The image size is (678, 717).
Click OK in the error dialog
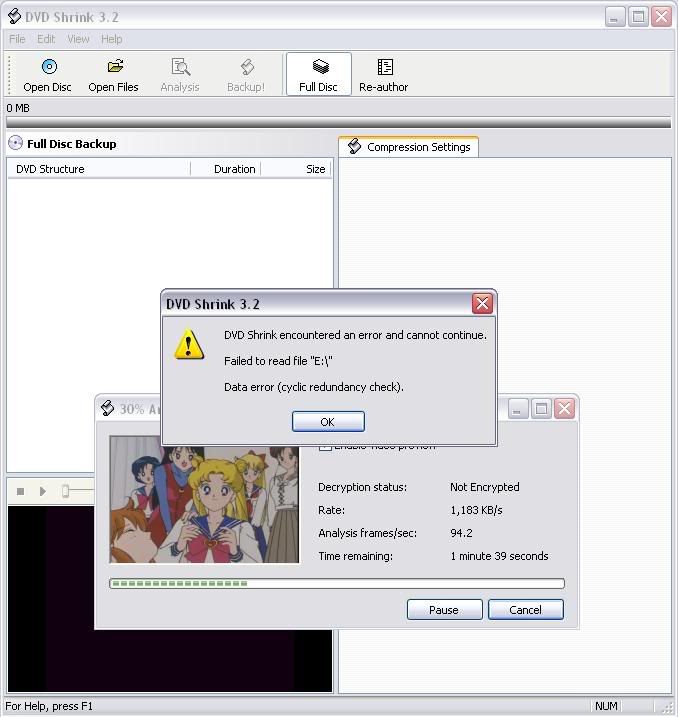pos(328,422)
